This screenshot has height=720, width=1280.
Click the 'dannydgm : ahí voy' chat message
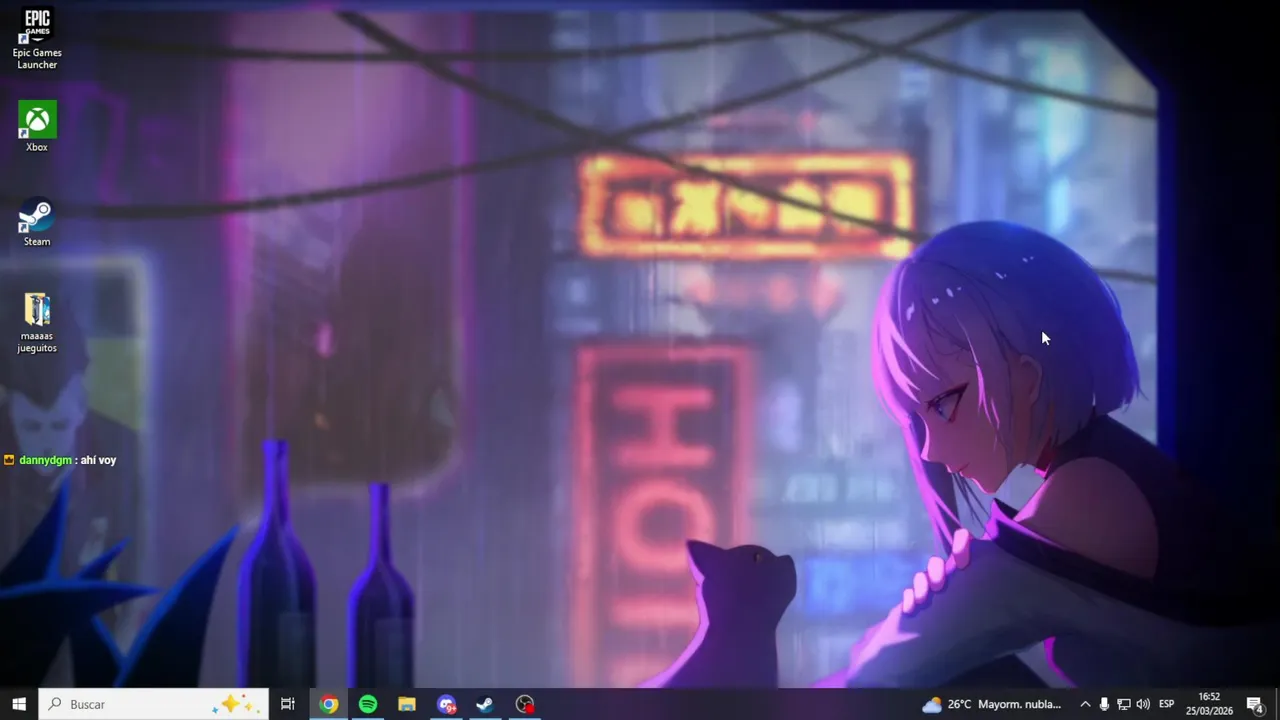pyautogui.click(x=60, y=460)
